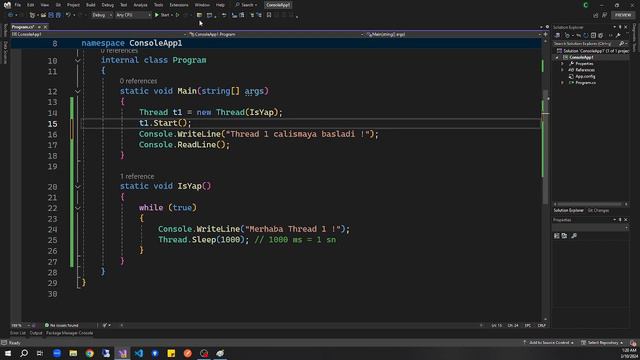The width and height of the screenshot is (640, 360).
Task: Switch to the Git Changes tab
Action: coord(598,211)
